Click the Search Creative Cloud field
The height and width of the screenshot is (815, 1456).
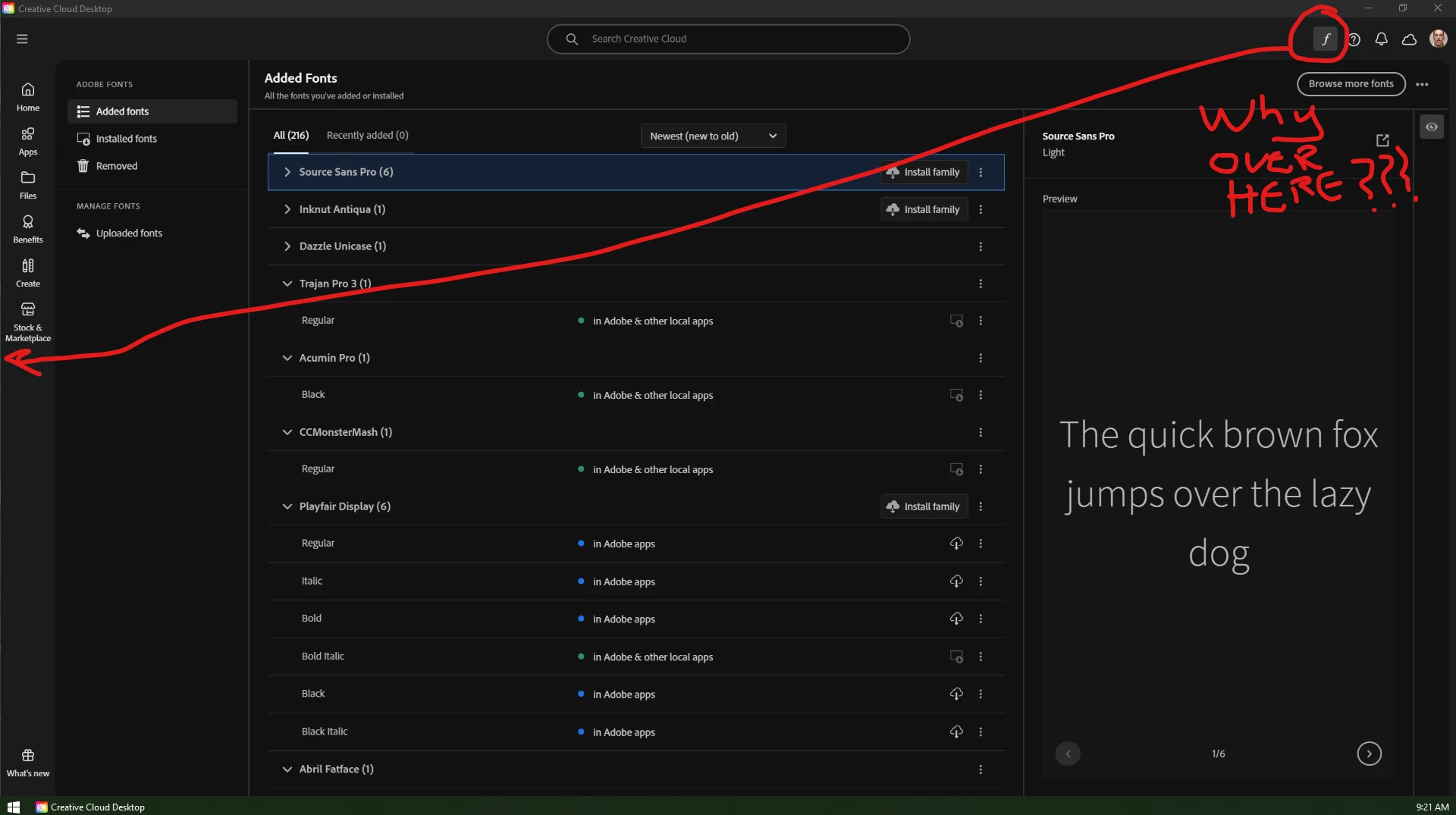click(x=728, y=39)
